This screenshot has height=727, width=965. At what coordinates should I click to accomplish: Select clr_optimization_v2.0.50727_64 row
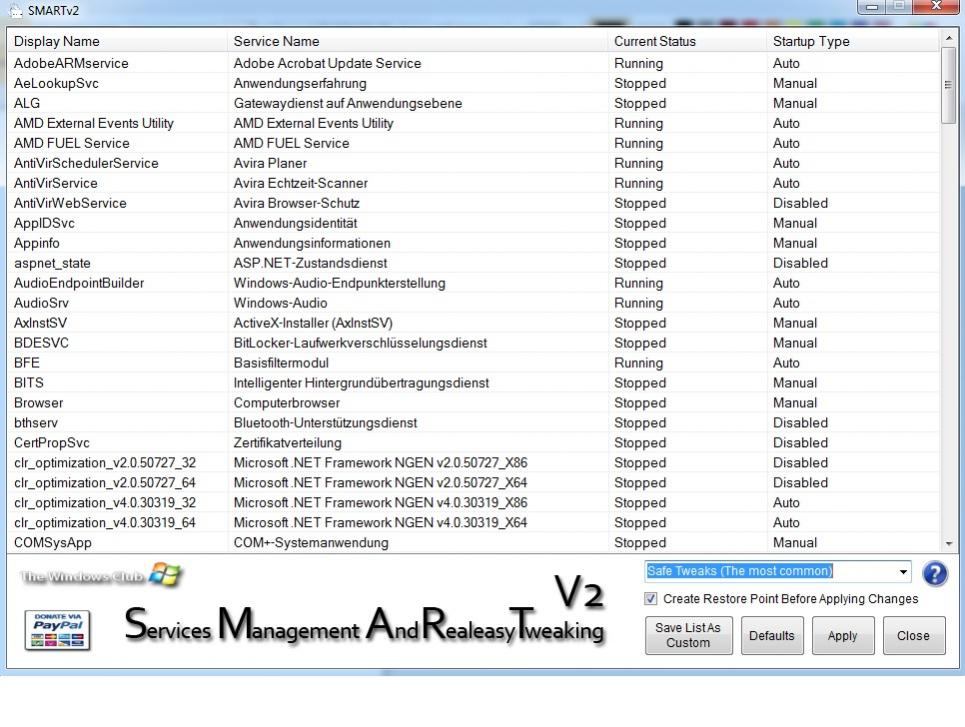473,483
